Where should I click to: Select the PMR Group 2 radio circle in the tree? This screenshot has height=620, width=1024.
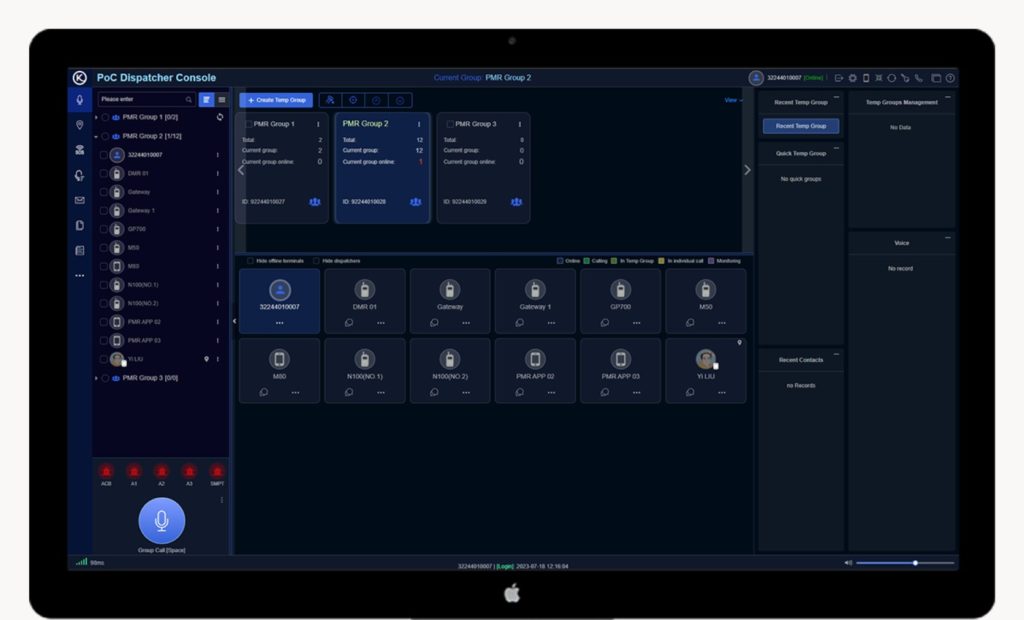coord(105,136)
